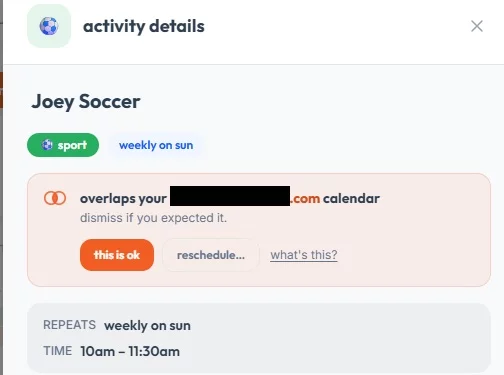Click the activity details header text
The height and width of the screenshot is (375, 504).
tap(144, 26)
